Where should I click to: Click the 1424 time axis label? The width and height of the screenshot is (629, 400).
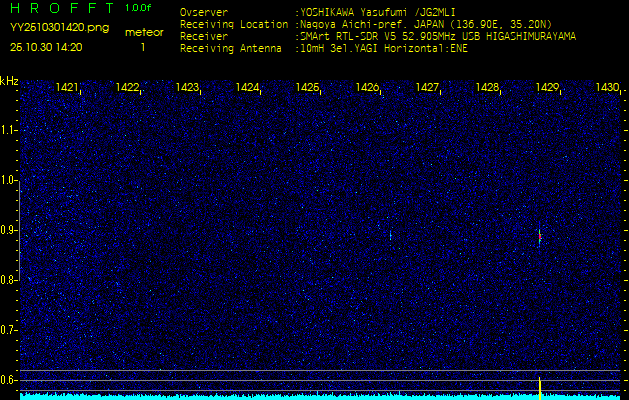click(x=247, y=87)
